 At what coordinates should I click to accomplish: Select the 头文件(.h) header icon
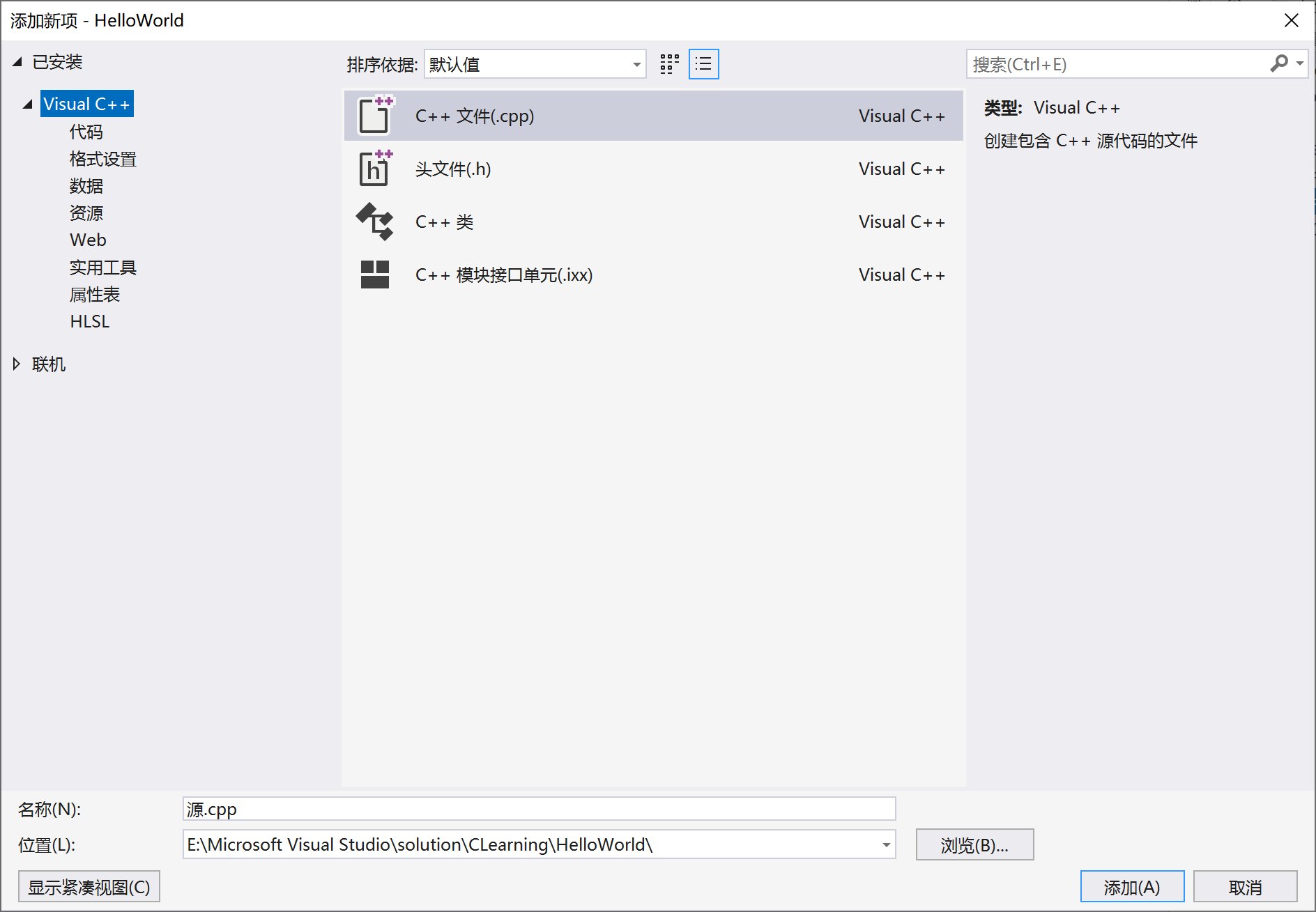376,168
